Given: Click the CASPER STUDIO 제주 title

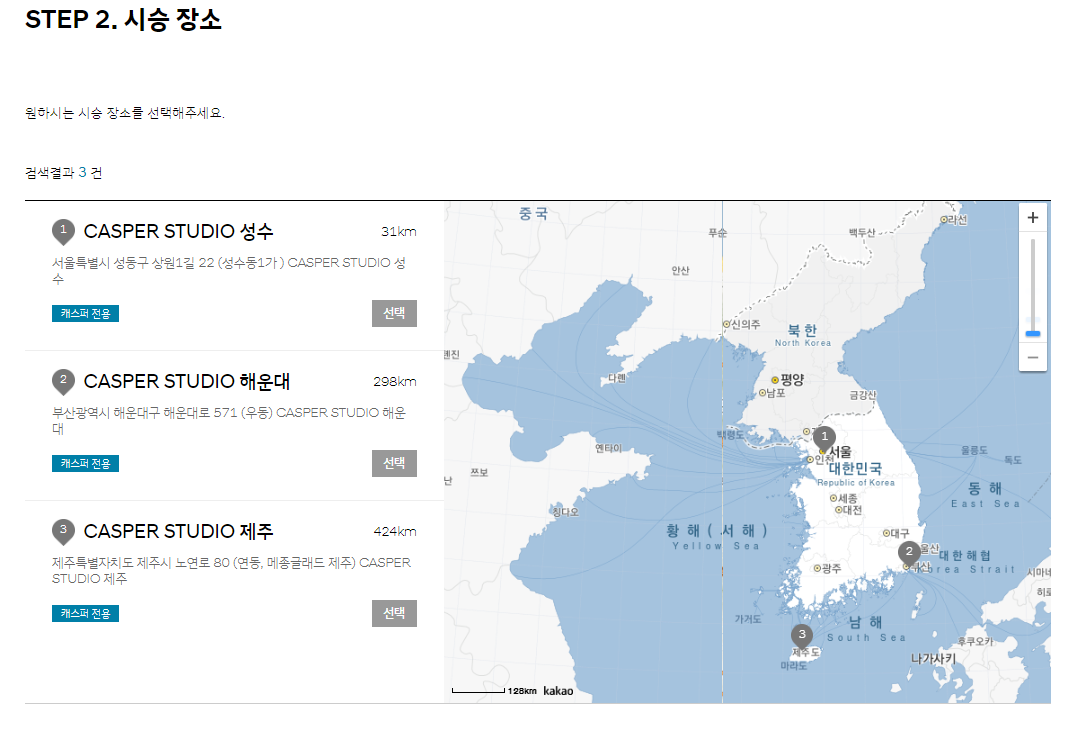Looking at the screenshot, I should coord(179,531).
